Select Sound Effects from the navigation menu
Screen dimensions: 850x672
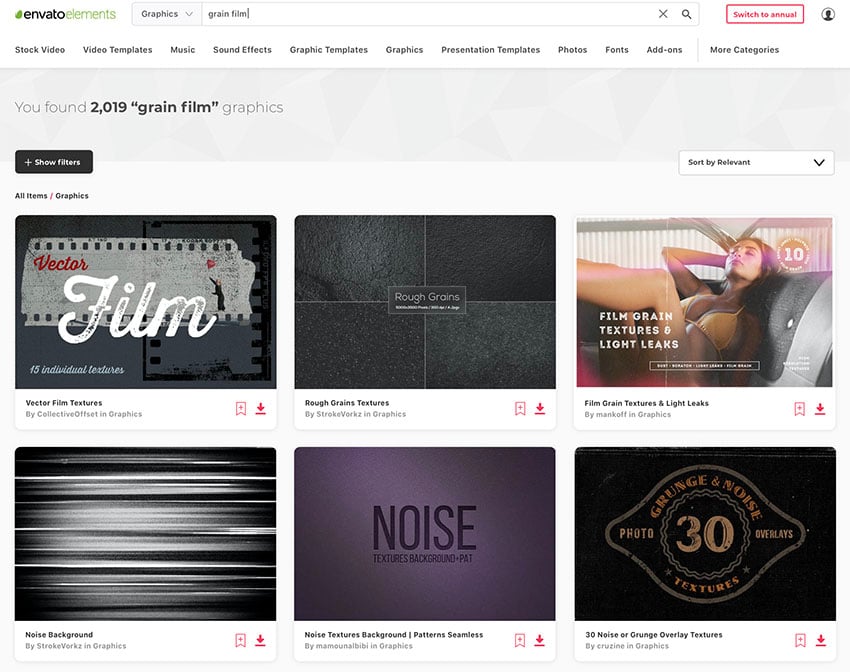pos(240,49)
